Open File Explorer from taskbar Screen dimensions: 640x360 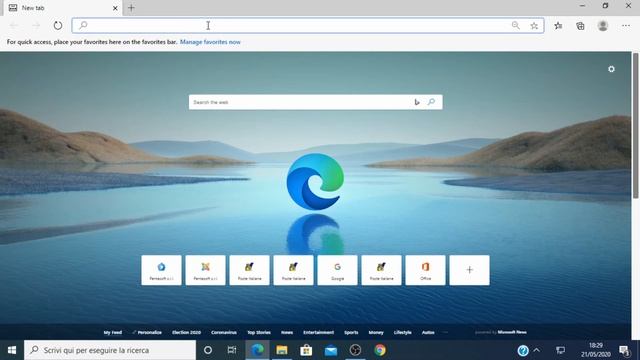click(282, 350)
